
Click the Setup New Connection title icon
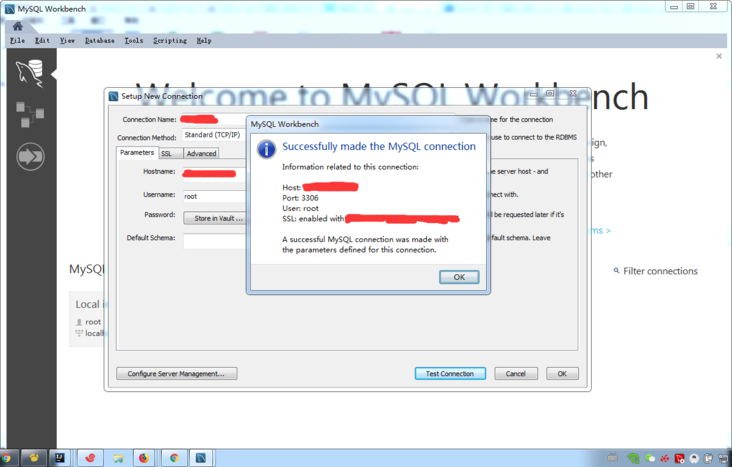113,96
